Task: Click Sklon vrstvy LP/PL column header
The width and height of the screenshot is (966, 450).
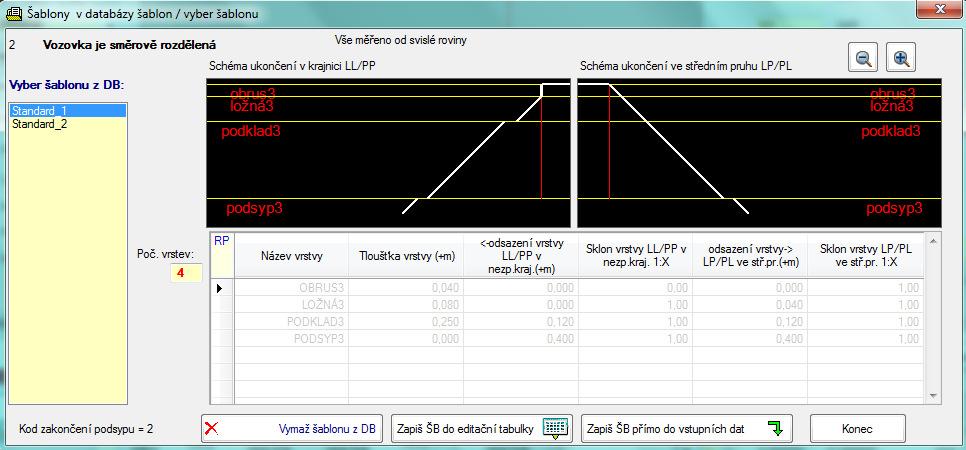Action: pyautogui.click(x=865, y=256)
